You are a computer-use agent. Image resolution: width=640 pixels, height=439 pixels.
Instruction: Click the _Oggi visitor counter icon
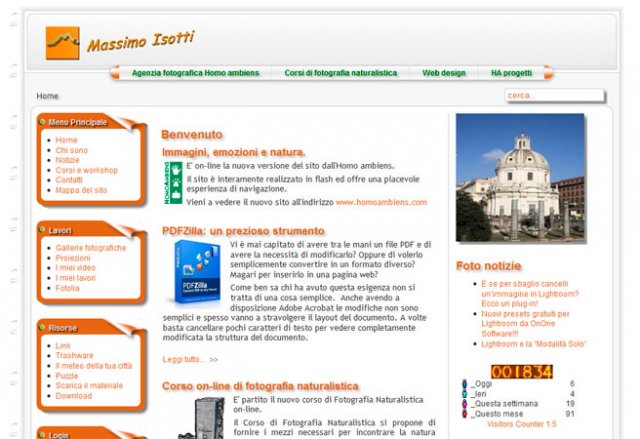pyautogui.click(x=464, y=384)
